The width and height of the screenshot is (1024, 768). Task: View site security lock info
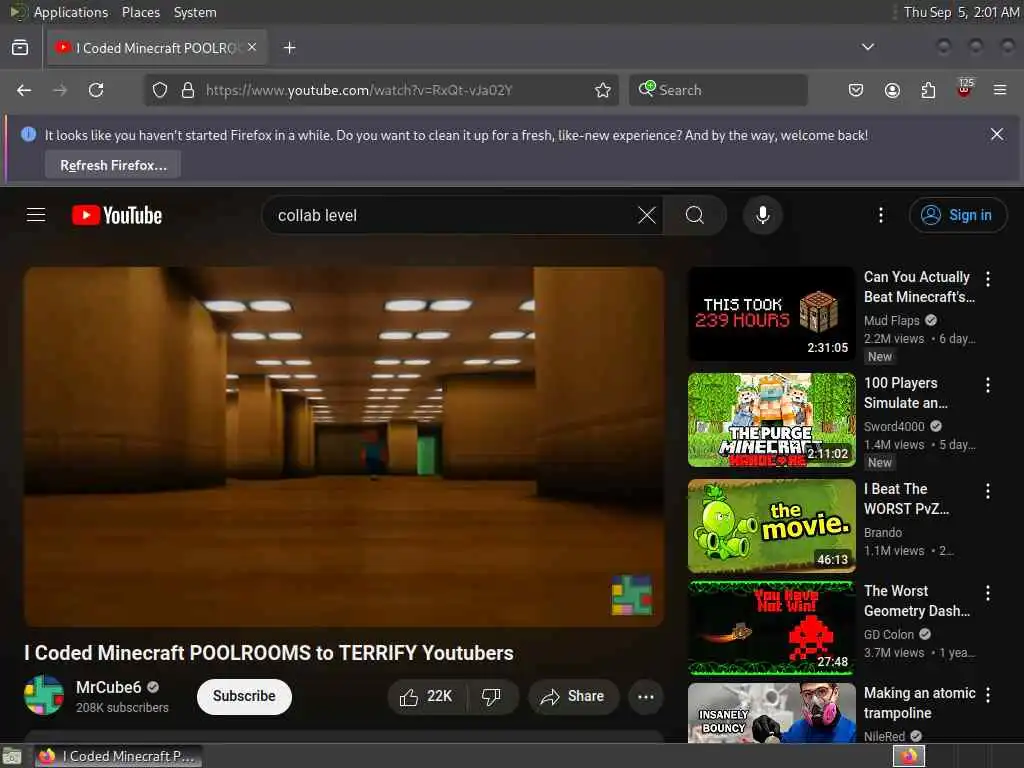[188, 90]
